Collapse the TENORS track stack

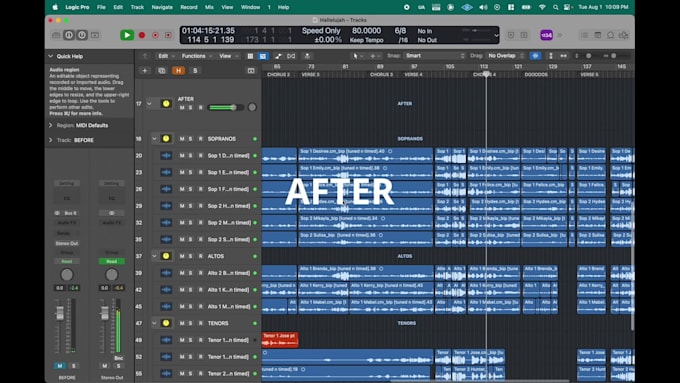[x=154, y=323]
